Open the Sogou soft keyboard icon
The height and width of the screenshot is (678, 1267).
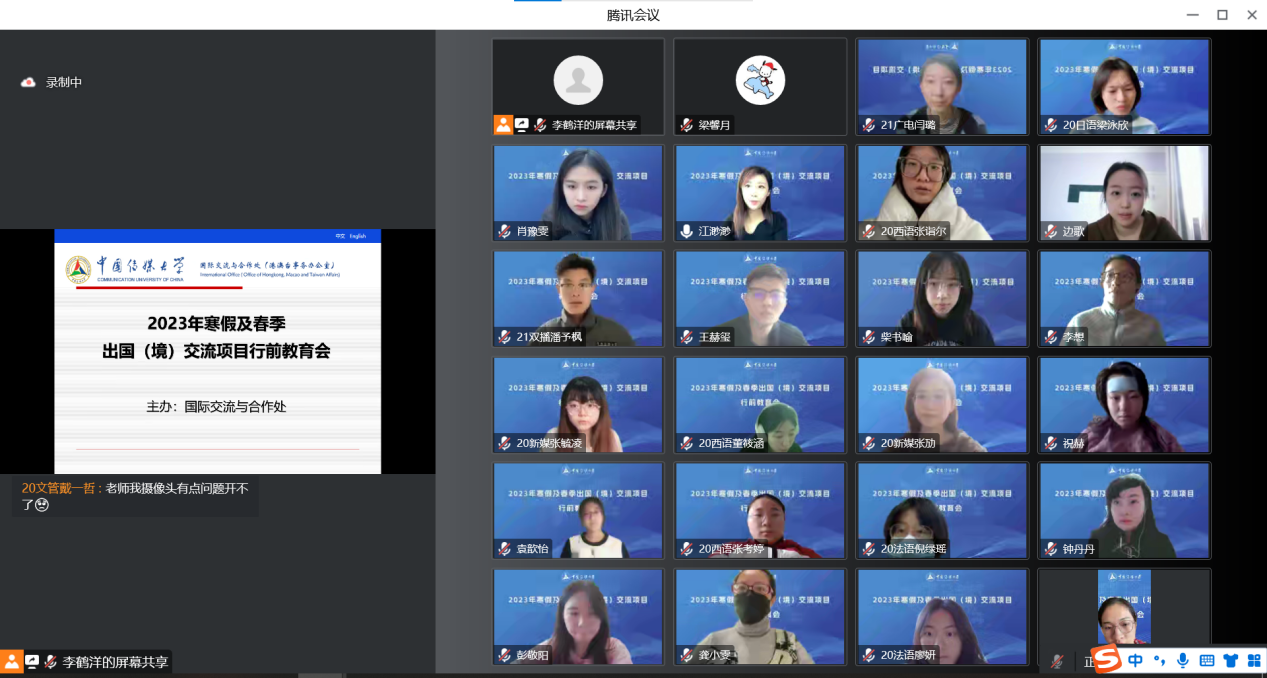coord(1207,660)
